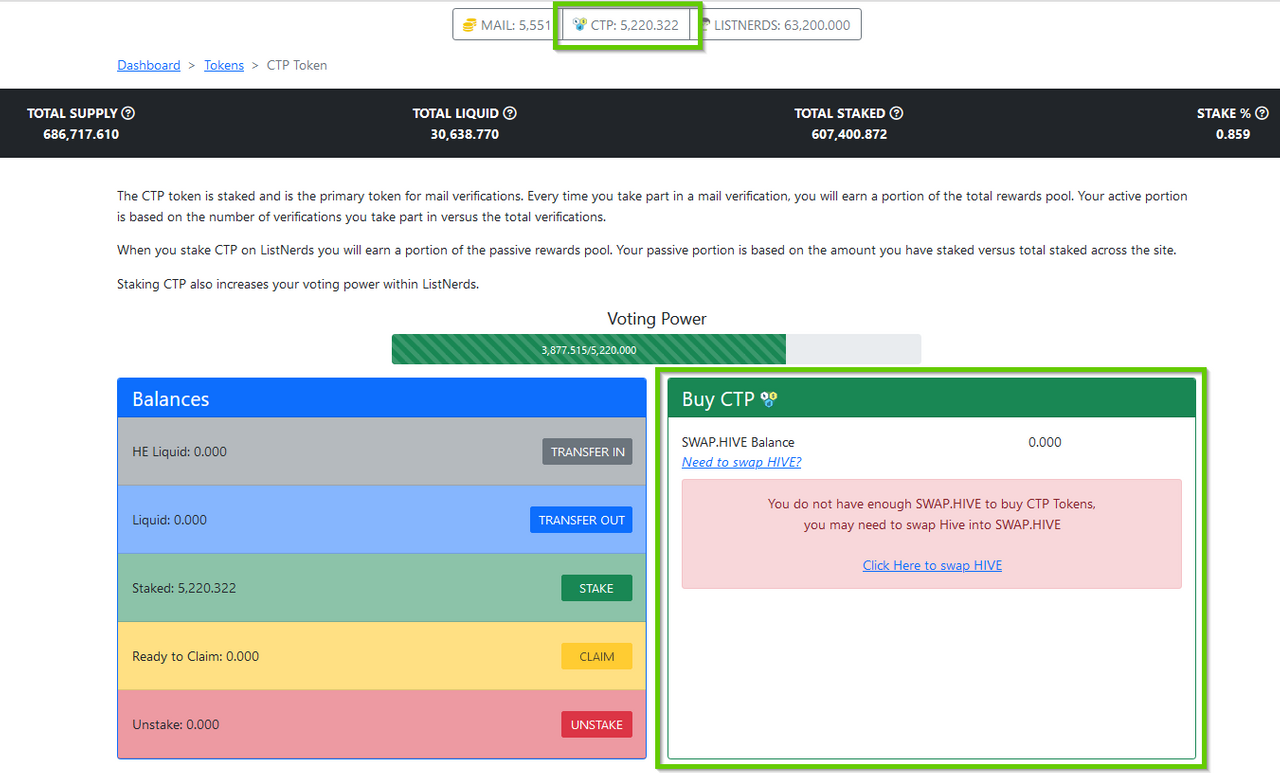Click the SWAP.HIVE balance value 0.000

[1045, 442]
